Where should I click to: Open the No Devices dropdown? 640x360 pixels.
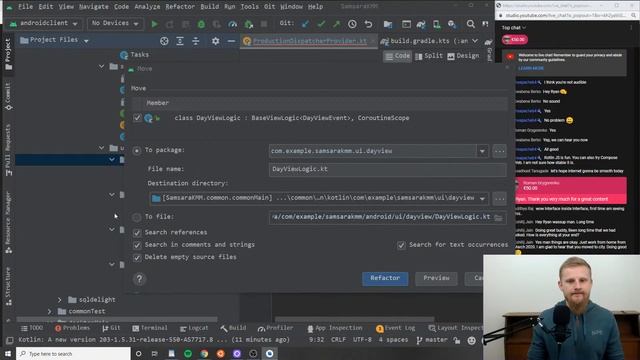115,23
